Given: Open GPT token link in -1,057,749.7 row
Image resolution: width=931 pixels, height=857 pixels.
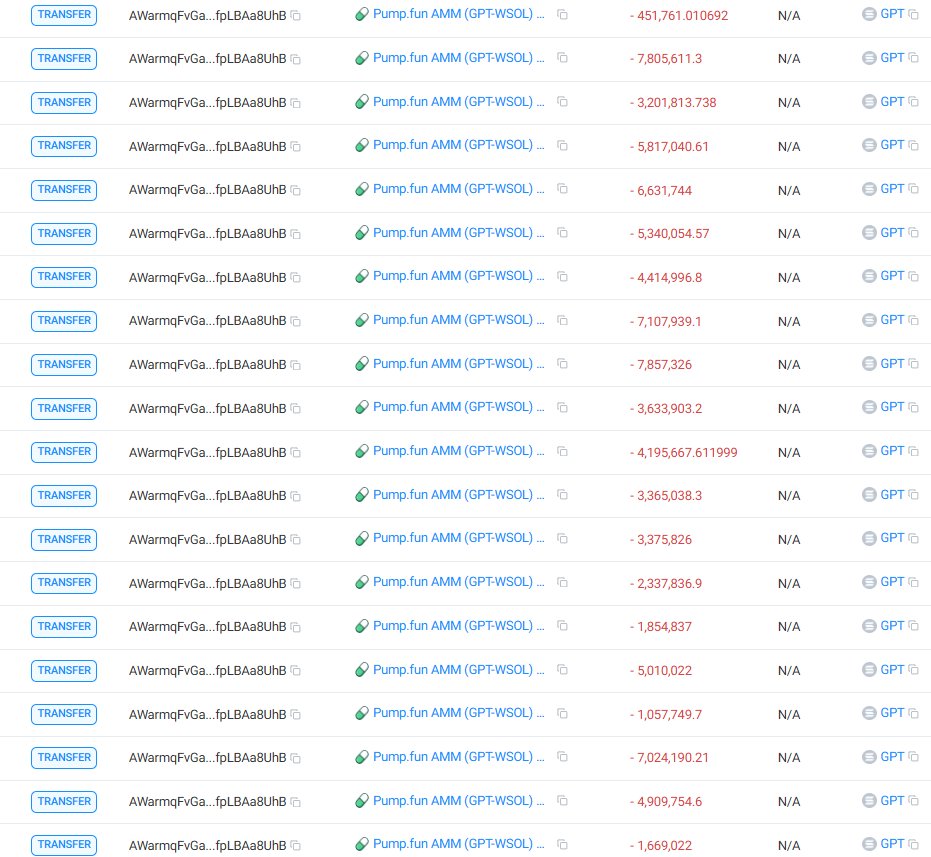Looking at the screenshot, I should pyautogui.click(x=892, y=713).
